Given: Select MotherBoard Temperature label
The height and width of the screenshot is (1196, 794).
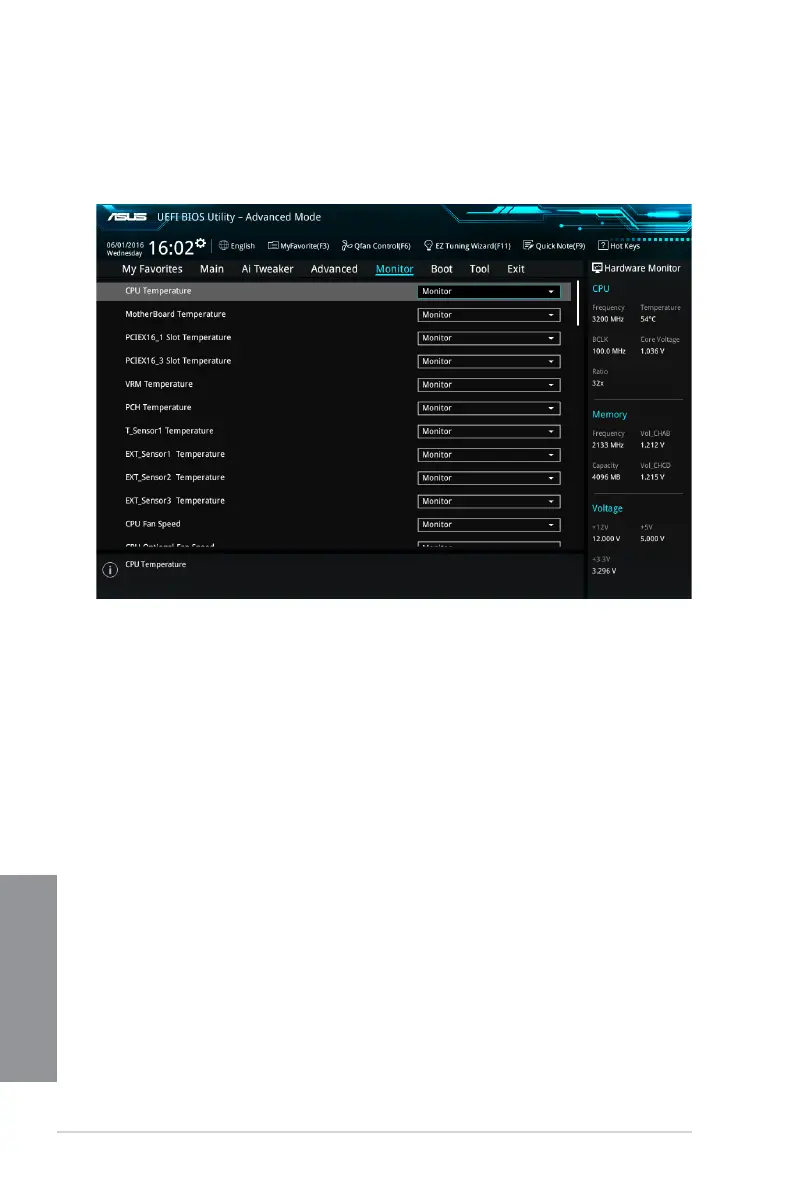Looking at the screenshot, I should (175, 314).
